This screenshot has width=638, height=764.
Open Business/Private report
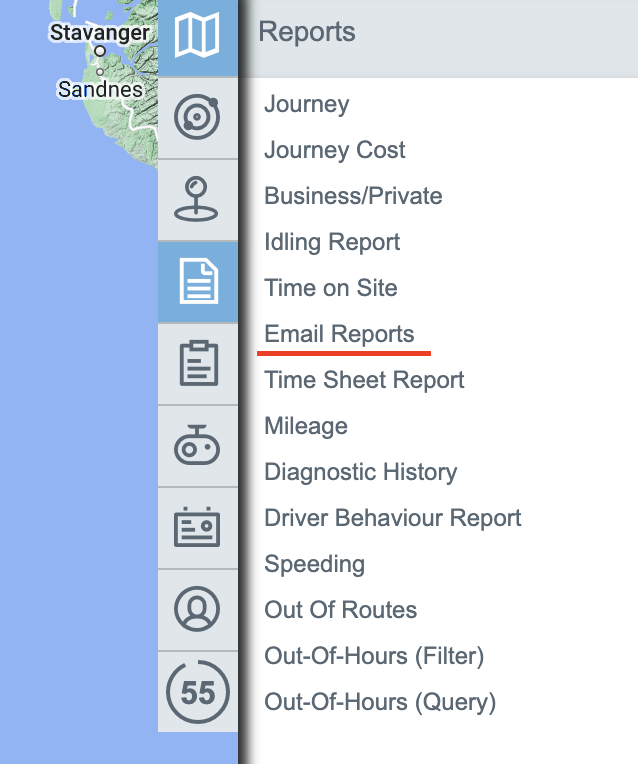tap(353, 196)
